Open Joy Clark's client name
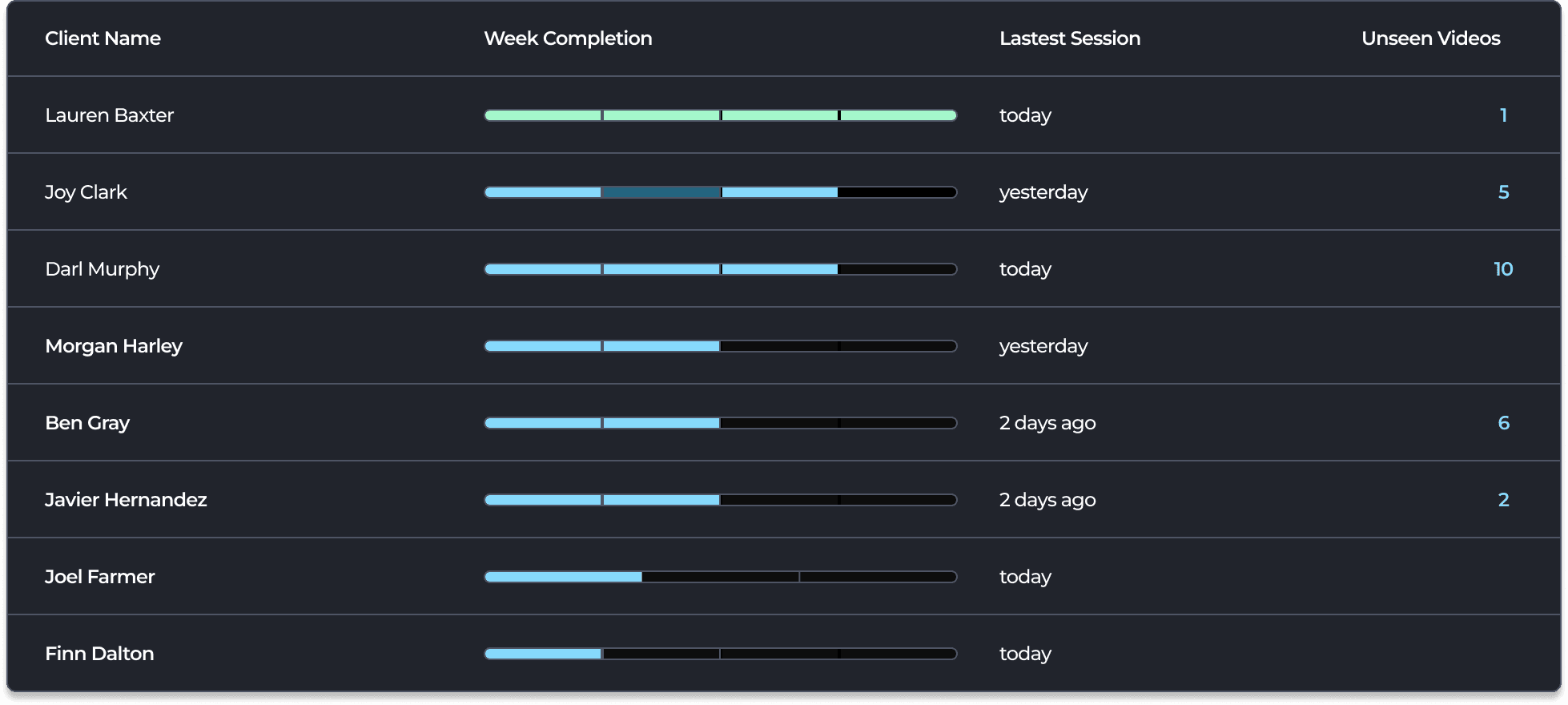Image resolution: width=1568 pixels, height=705 pixels. (86, 192)
